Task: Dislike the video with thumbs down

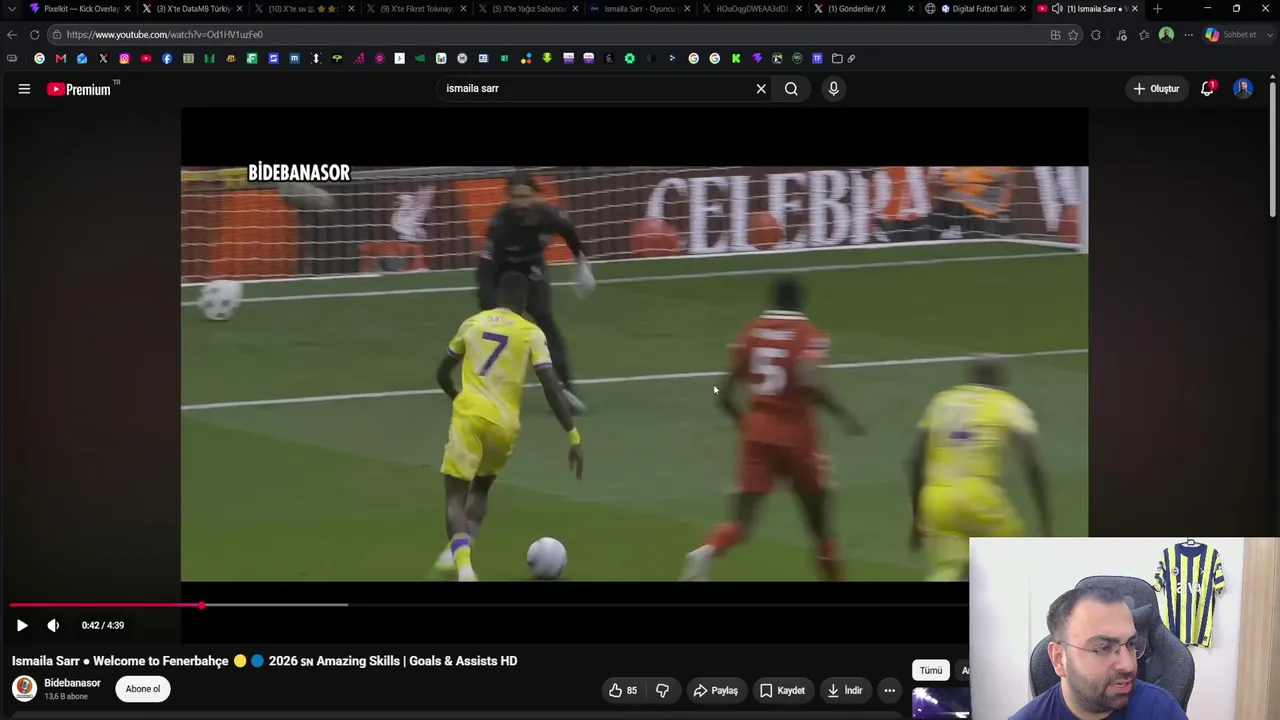Action: point(662,690)
